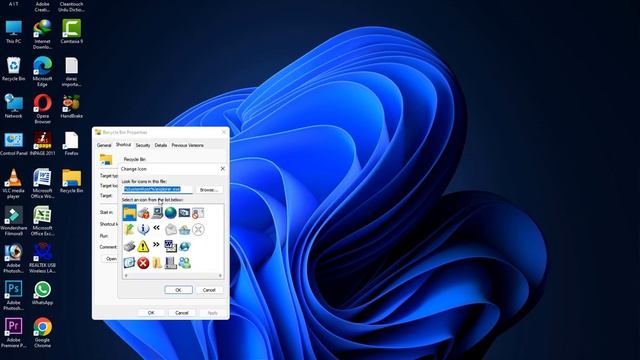Image resolution: width=640 pixels, height=360 pixels.
Task: Pick the Internet Explorer globe icon
Action: click(x=184, y=246)
